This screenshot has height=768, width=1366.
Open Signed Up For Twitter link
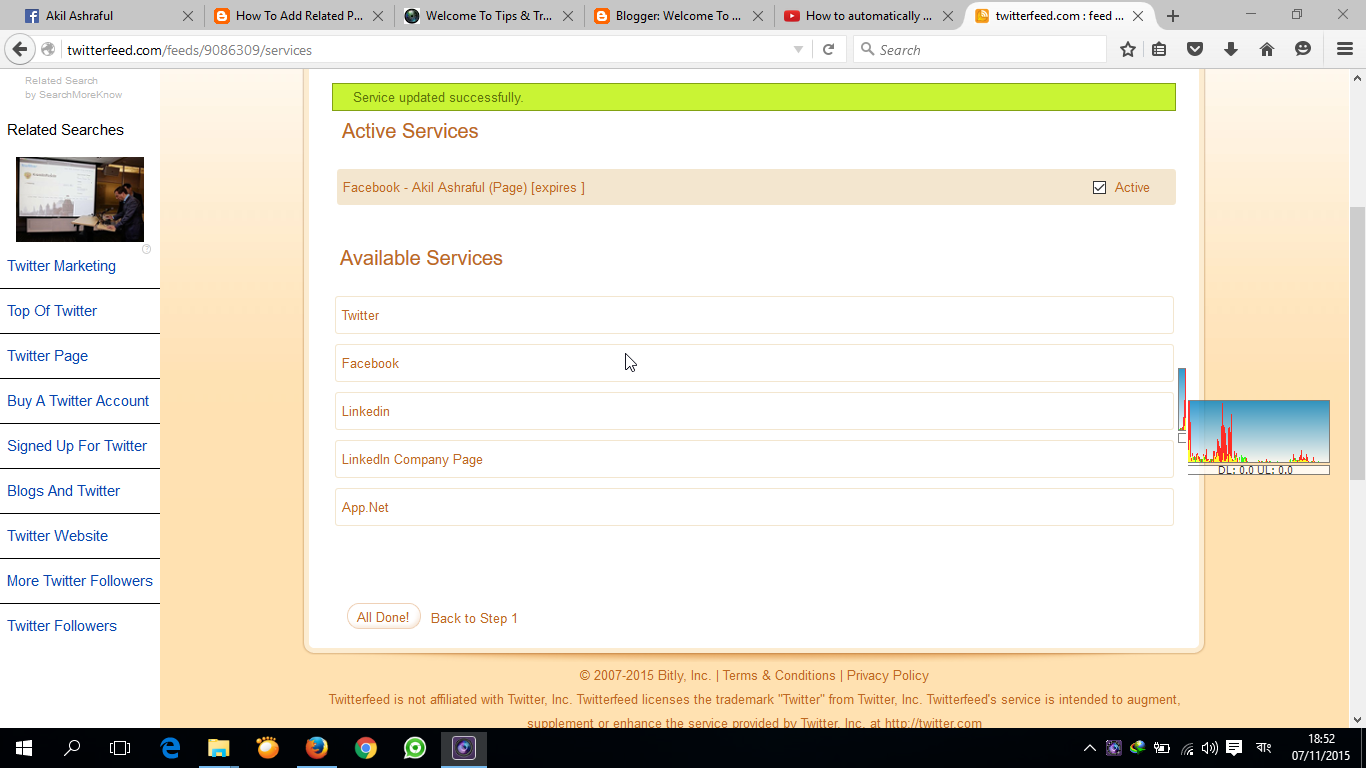coord(77,446)
